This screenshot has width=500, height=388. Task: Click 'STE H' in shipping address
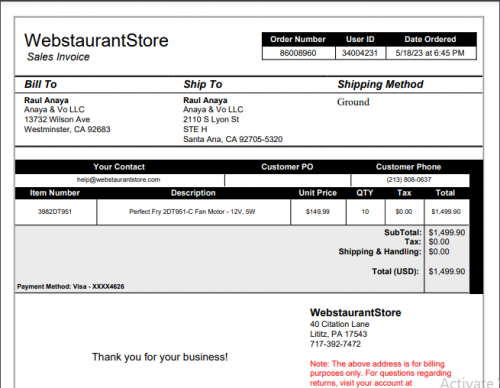point(195,129)
